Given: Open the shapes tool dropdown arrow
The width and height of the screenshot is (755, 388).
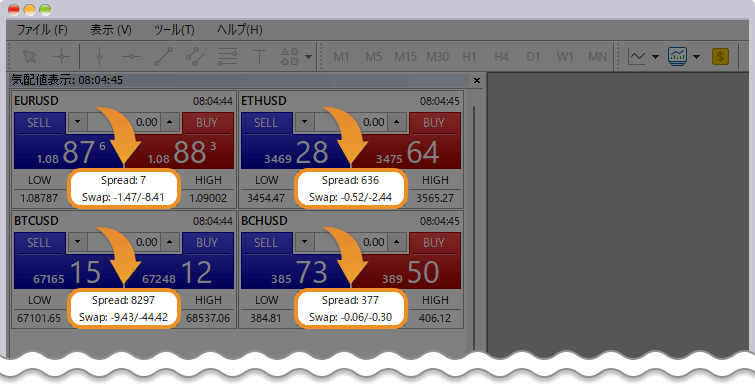Looking at the screenshot, I should tap(308, 57).
